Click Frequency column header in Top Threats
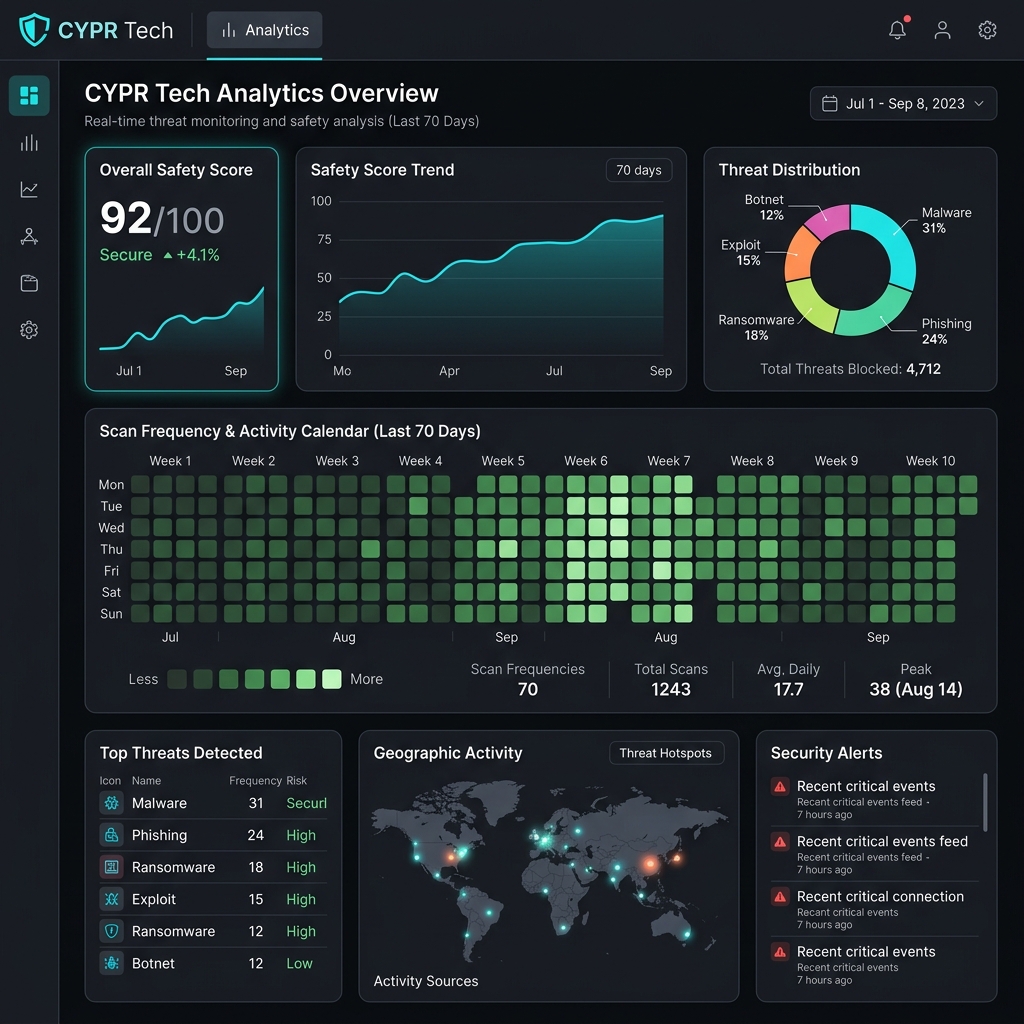 tap(255, 780)
